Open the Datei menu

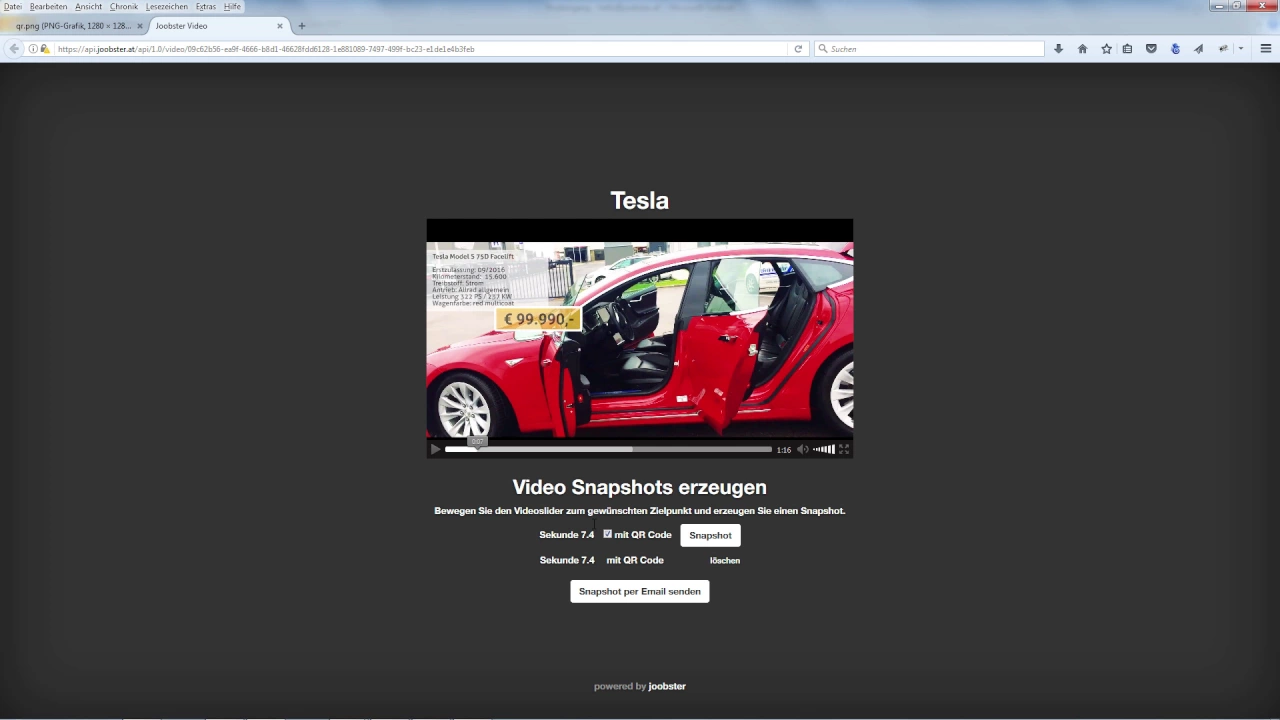[12, 7]
